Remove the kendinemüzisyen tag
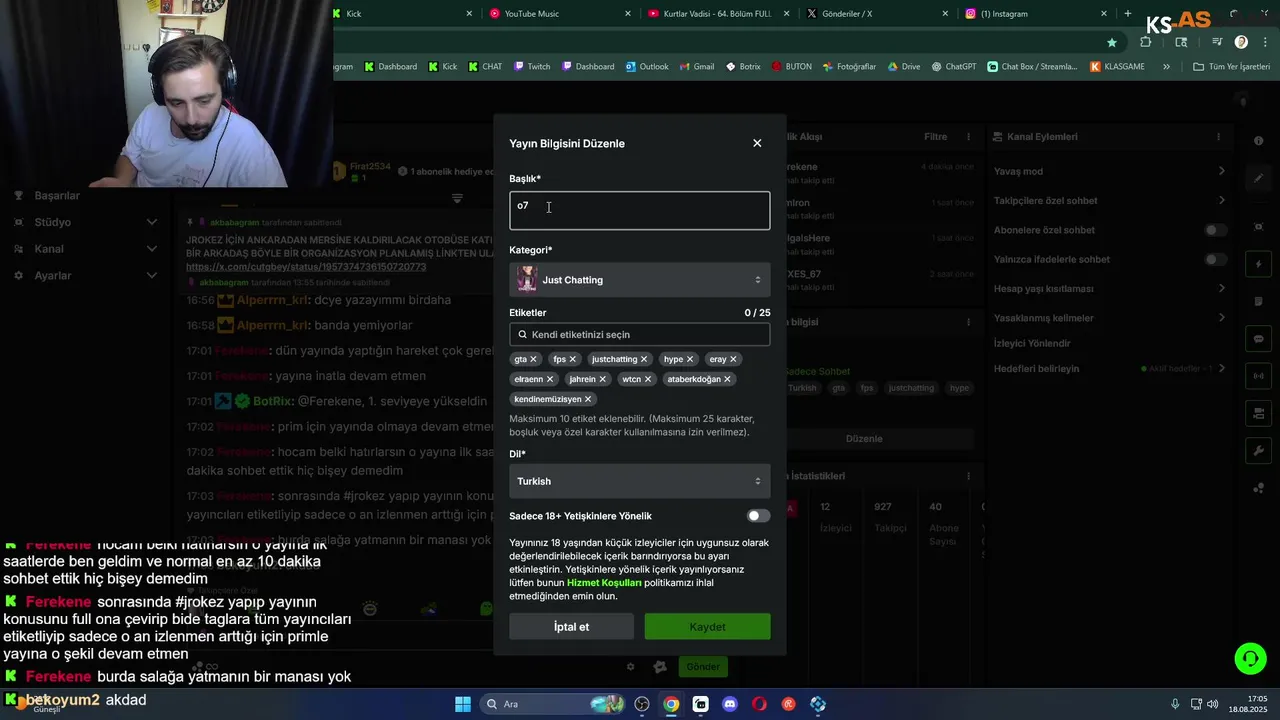Viewport: 1280px width, 720px height. click(x=588, y=399)
